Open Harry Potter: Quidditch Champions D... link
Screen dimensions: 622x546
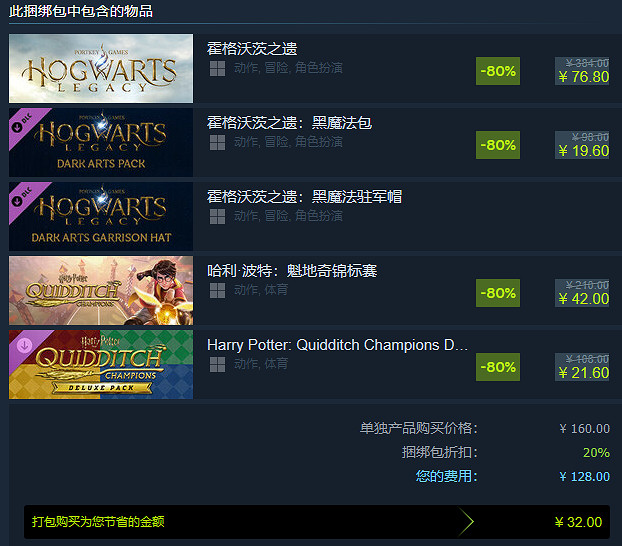click(337, 345)
